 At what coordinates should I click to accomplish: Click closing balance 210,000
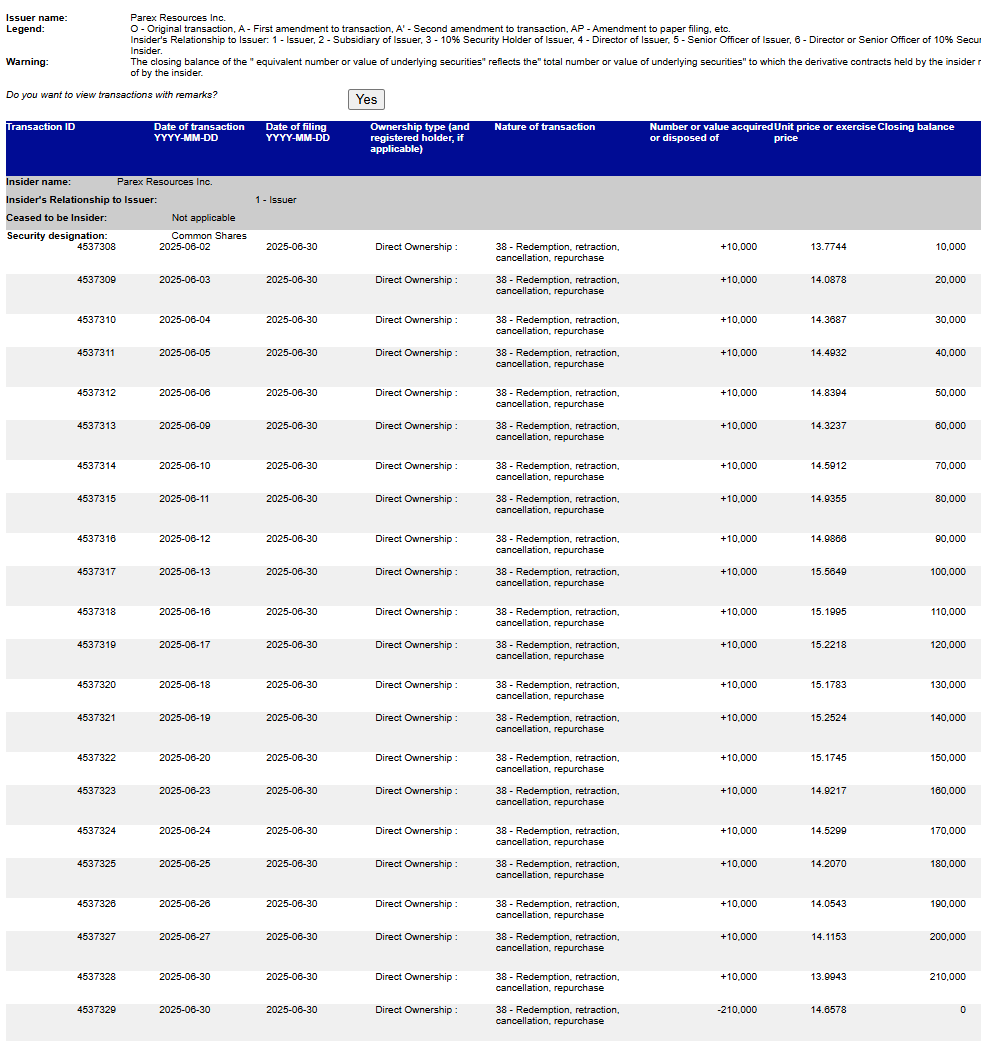click(948, 977)
